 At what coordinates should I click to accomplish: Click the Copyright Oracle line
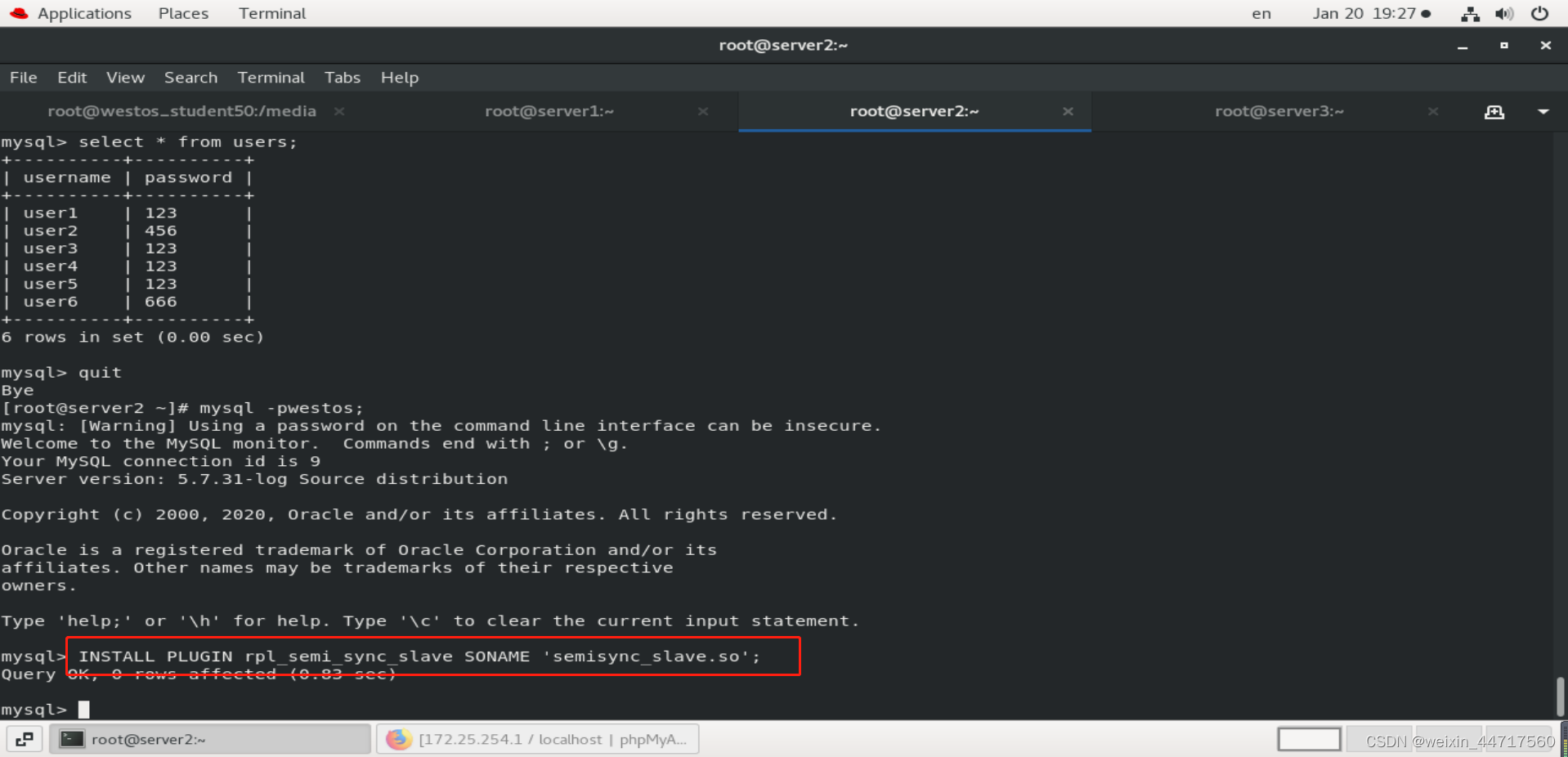coord(419,514)
